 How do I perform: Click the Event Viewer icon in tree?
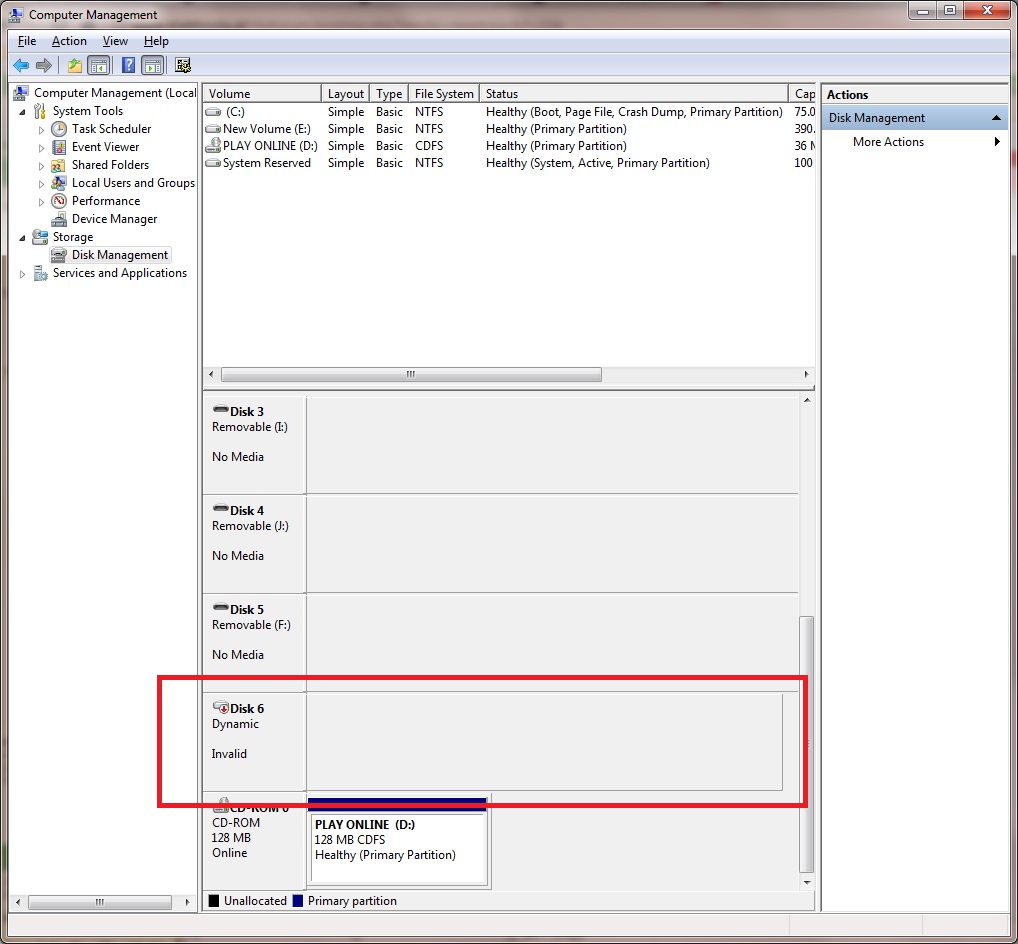click(x=59, y=147)
